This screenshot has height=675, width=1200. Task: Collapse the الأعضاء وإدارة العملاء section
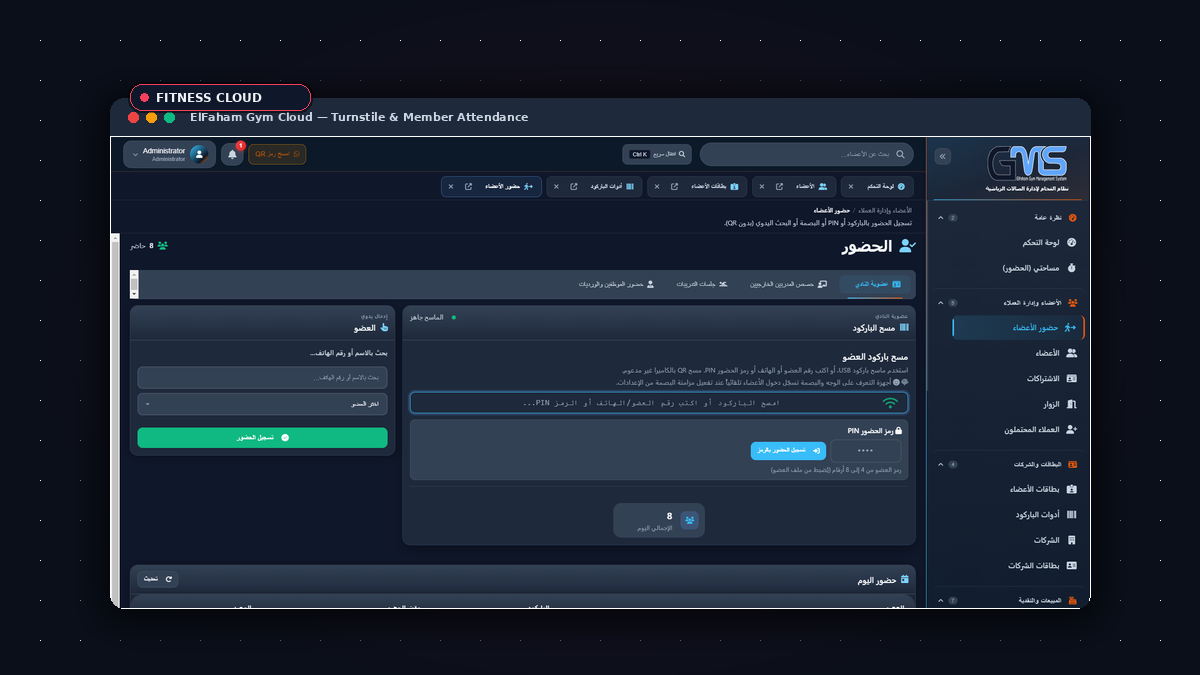[940, 303]
